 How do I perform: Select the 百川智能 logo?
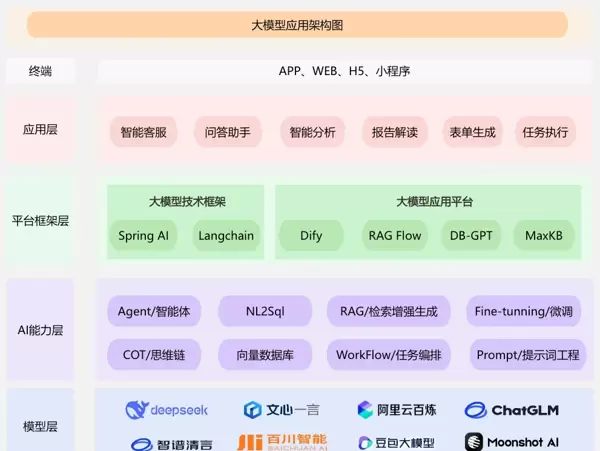click(249, 442)
